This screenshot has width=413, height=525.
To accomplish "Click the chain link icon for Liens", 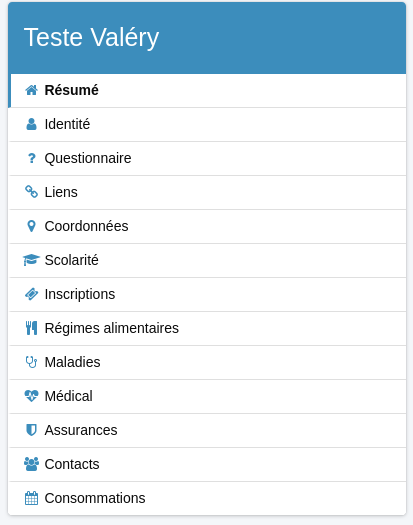I will pos(31,192).
